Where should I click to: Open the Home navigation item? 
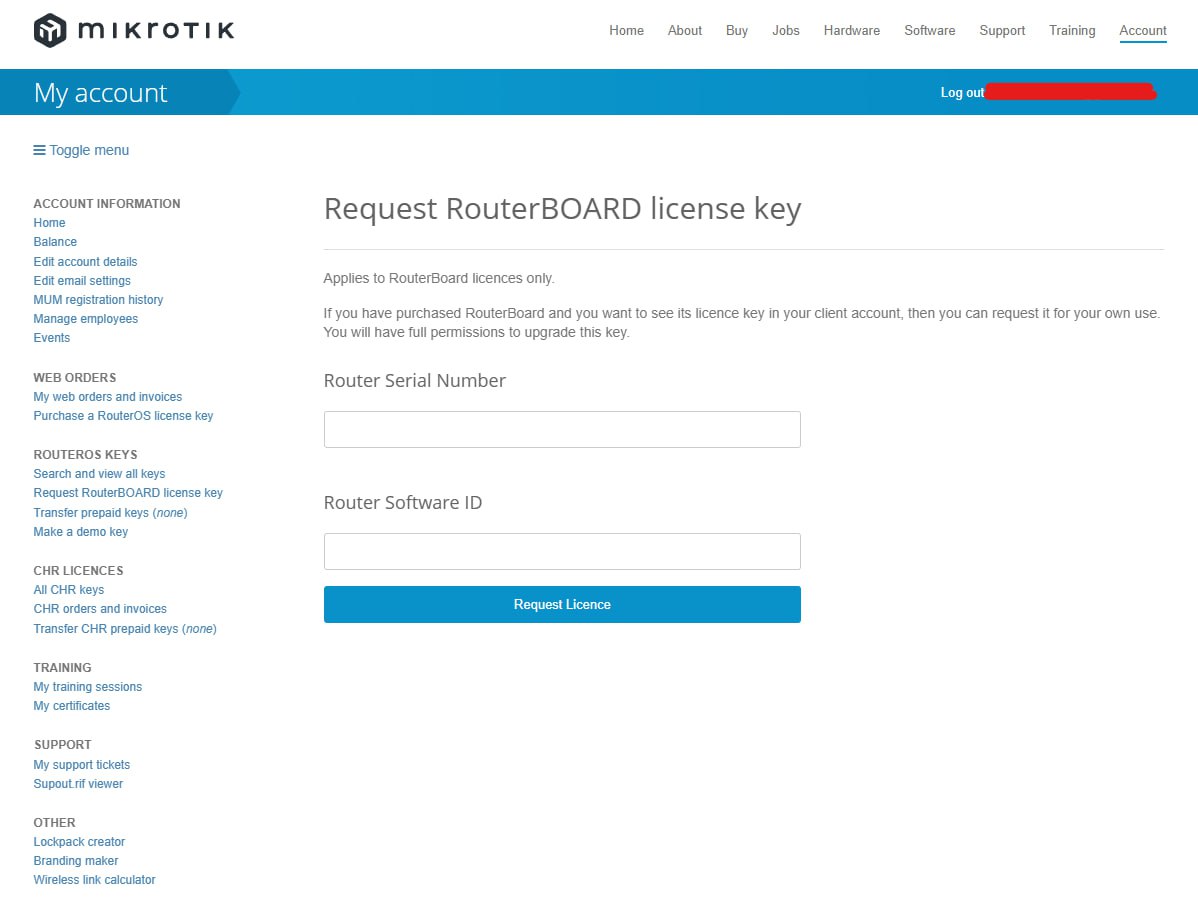[x=626, y=31]
